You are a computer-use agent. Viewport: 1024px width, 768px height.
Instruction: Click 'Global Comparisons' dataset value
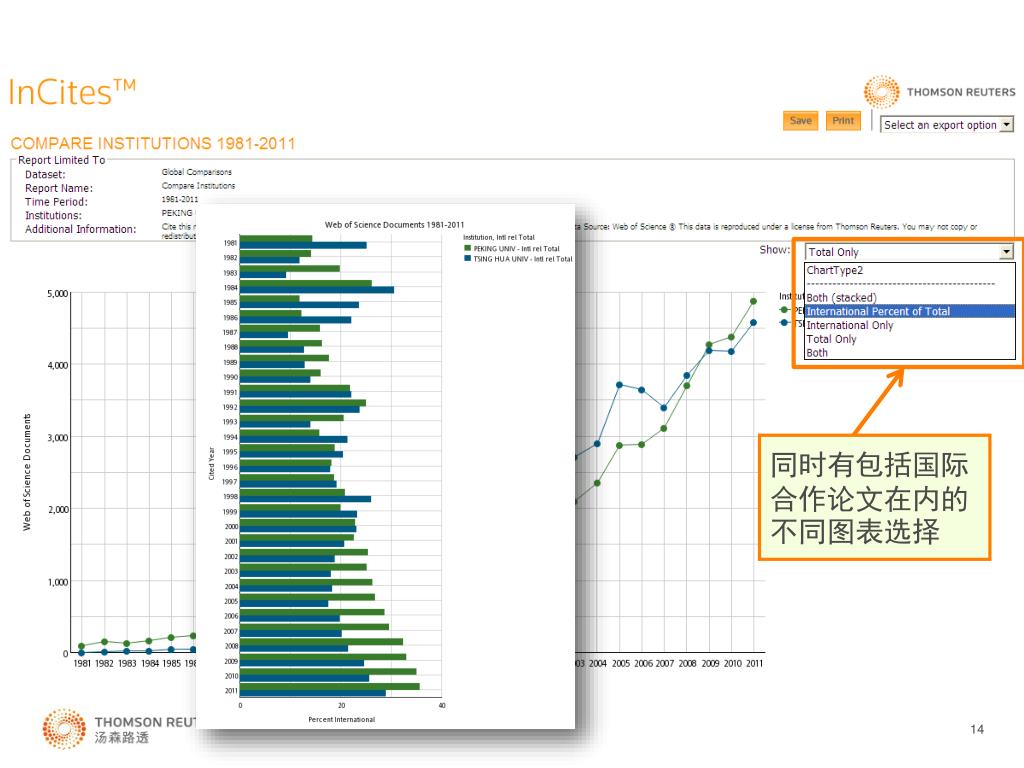pyautogui.click(x=197, y=172)
